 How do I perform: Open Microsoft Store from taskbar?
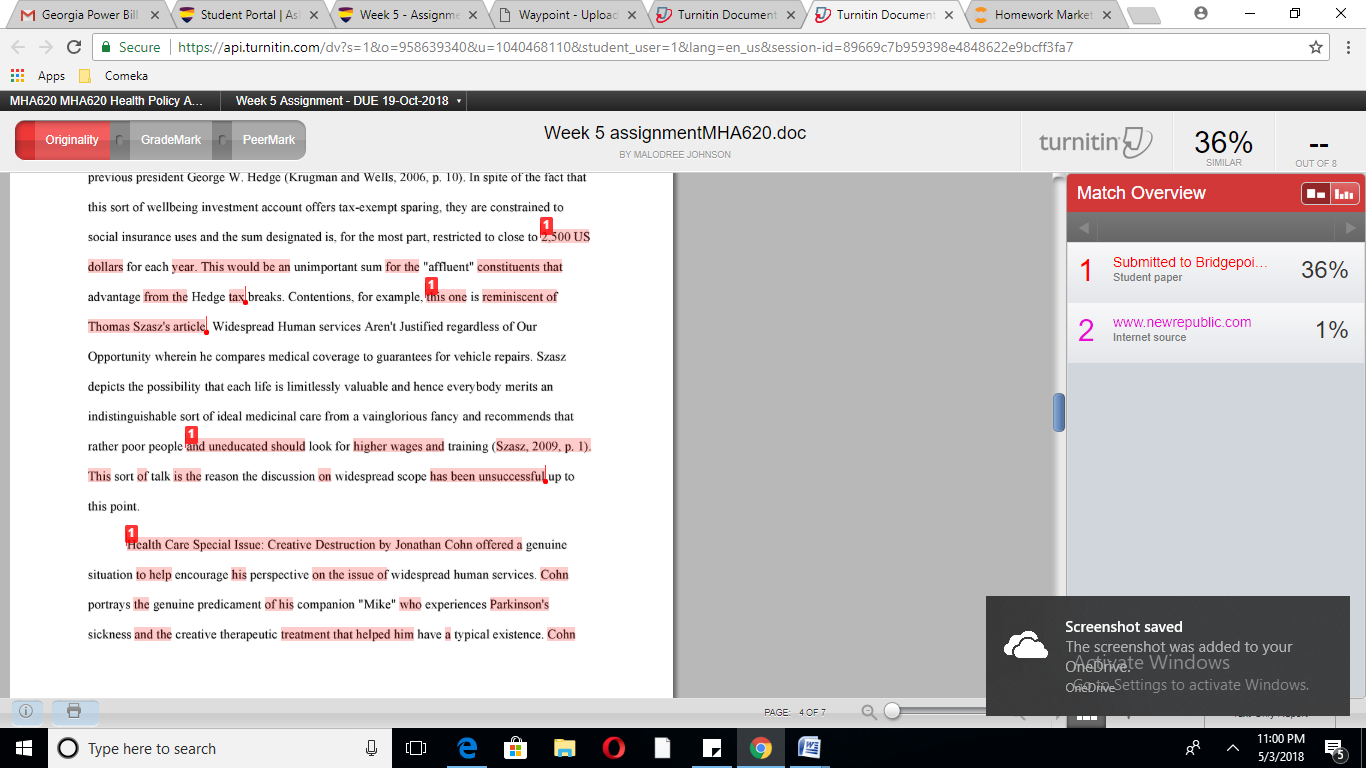[515, 748]
